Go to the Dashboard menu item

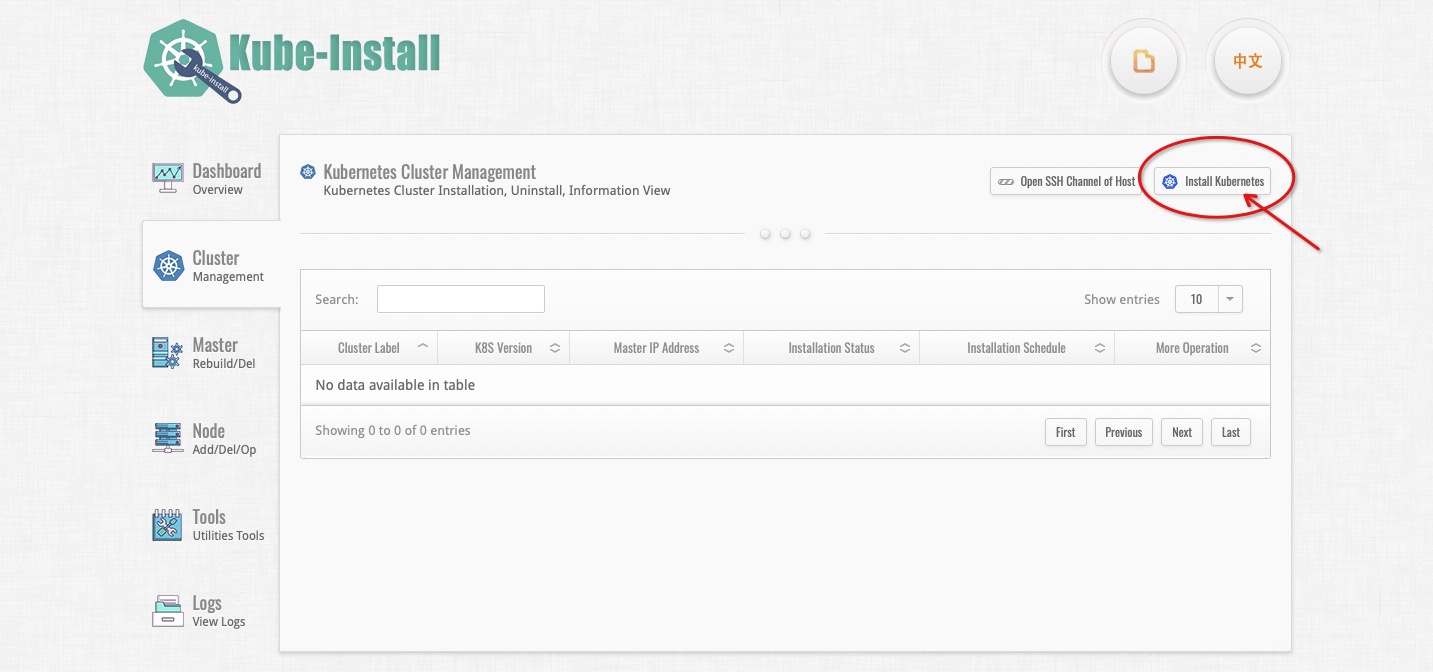pos(209,179)
